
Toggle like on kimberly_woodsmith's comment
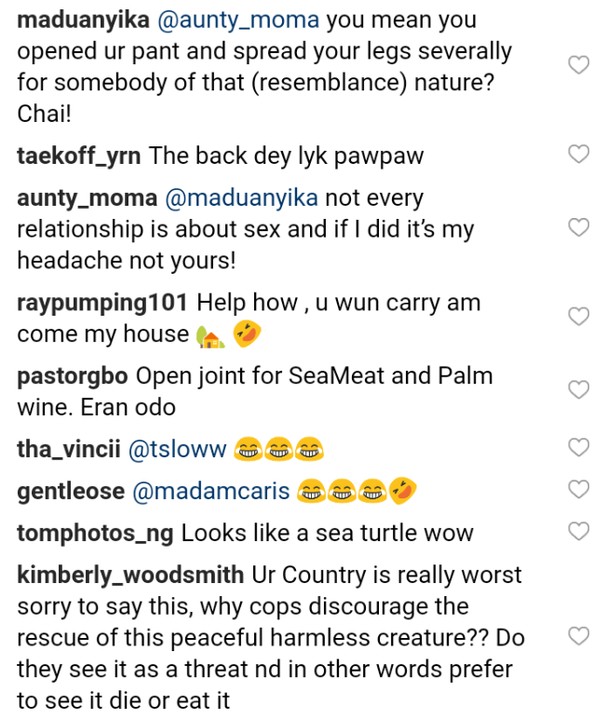tap(577, 636)
